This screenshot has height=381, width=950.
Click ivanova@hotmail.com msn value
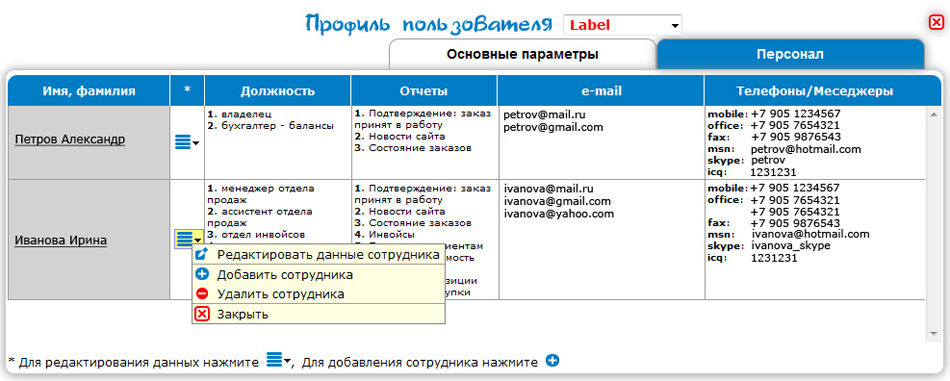[x=811, y=234]
